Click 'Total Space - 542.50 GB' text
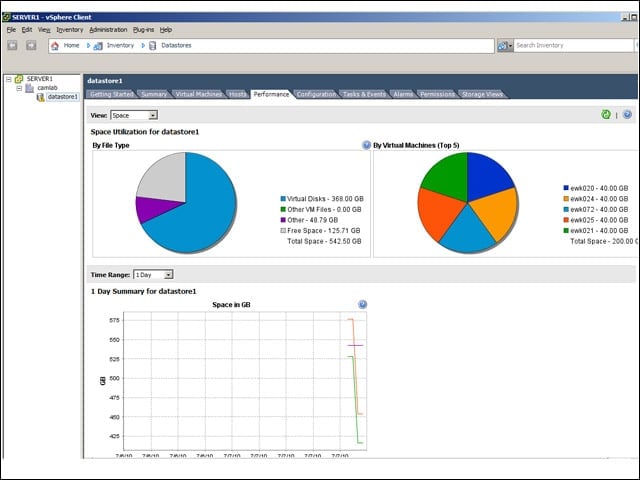 point(324,241)
